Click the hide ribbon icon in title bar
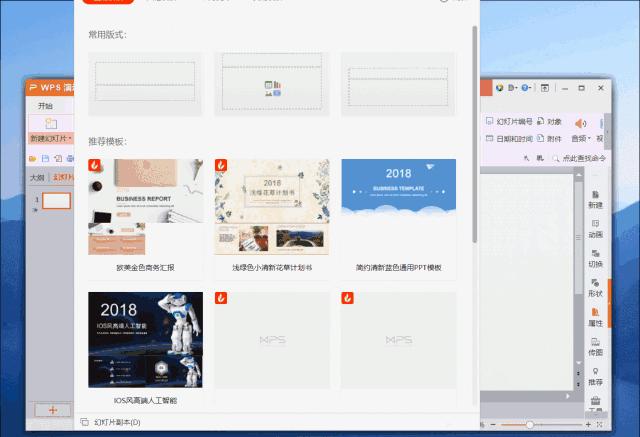 coord(545,88)
